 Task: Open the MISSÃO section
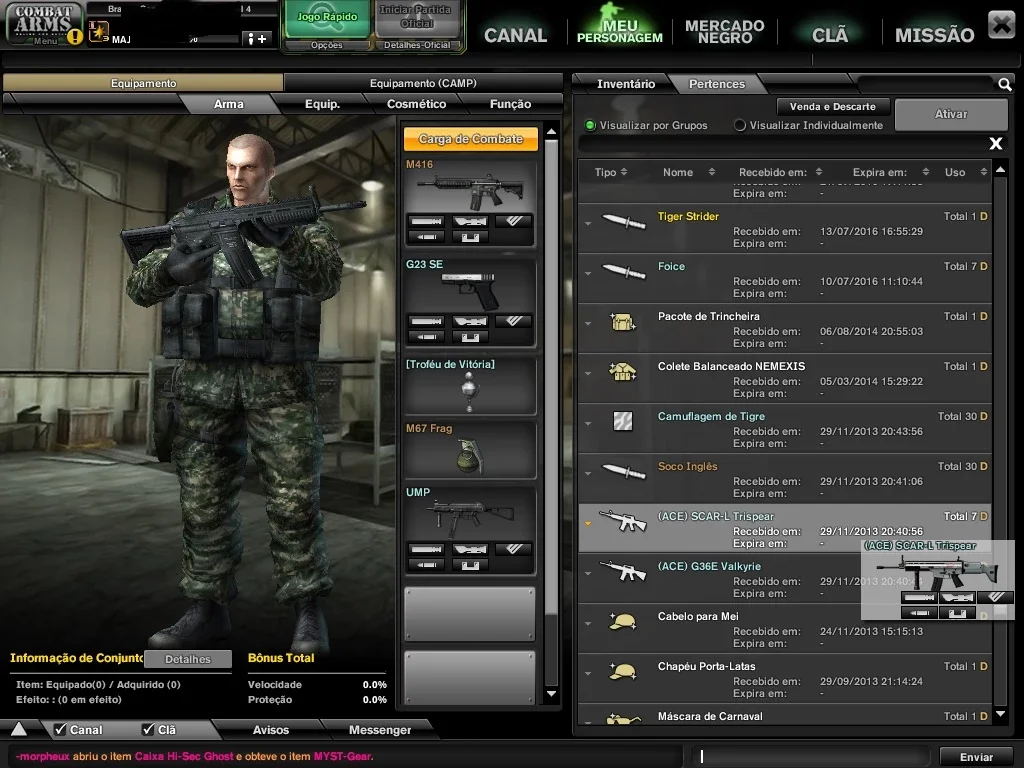(x=934, y=35)
